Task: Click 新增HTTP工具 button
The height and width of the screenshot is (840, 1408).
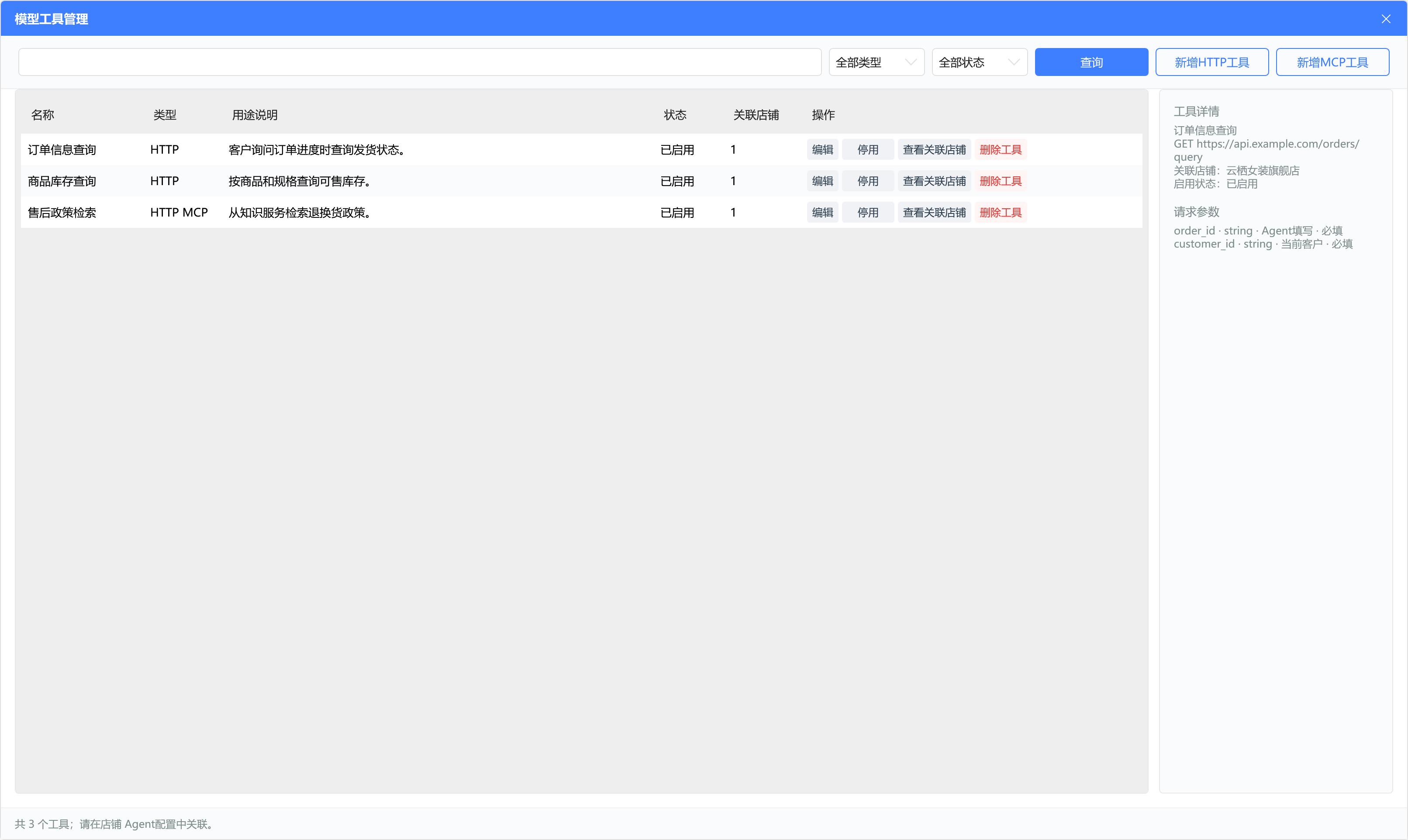Action: 1211,62
